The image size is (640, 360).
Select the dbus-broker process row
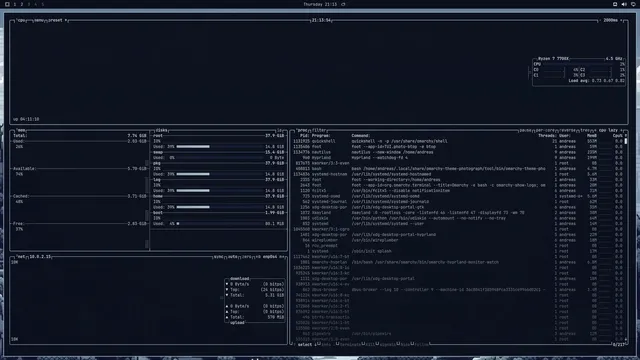(x=458, y=290)
